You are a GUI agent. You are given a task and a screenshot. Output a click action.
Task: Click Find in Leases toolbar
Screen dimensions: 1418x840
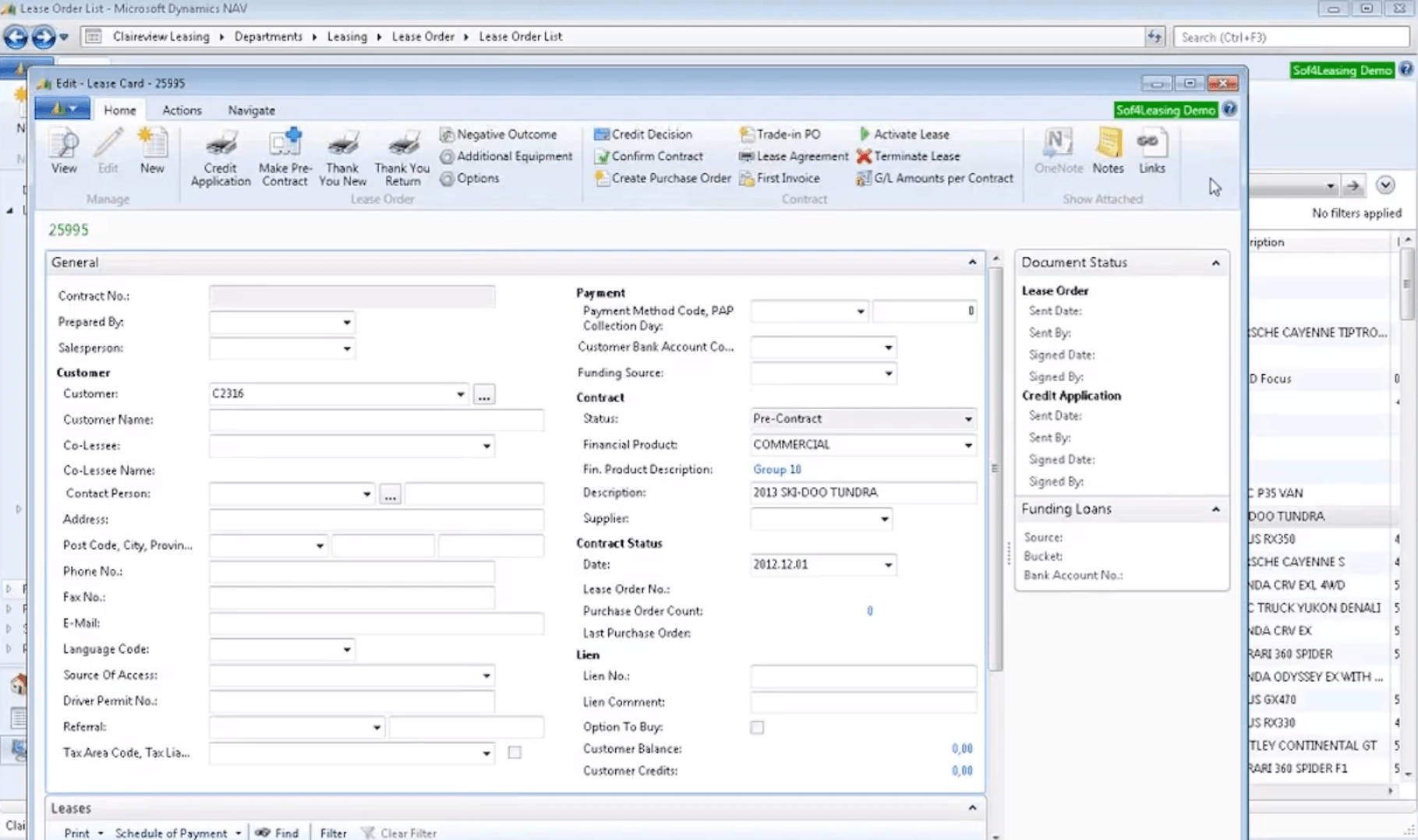pyautogui.click(x=278, y=833)
